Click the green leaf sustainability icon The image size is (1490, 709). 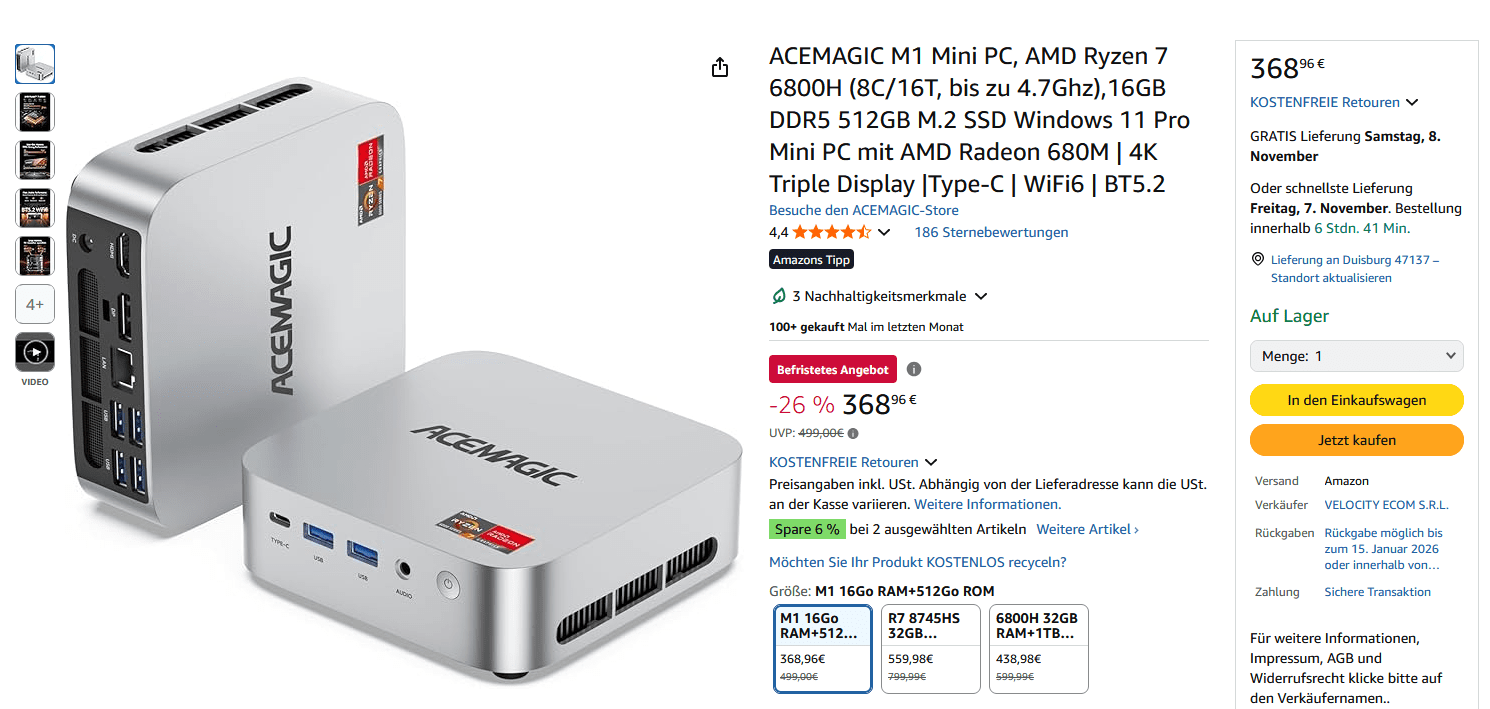[778, 296]
